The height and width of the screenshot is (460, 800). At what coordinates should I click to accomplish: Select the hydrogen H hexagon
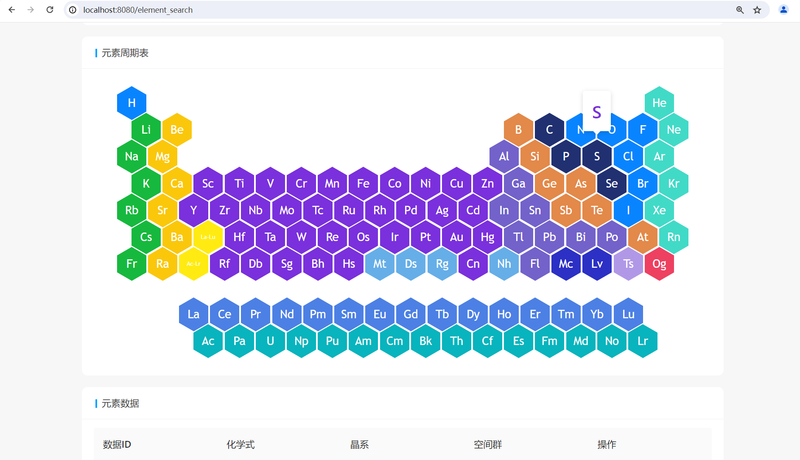pyautogui.click(x=132, y=103)
